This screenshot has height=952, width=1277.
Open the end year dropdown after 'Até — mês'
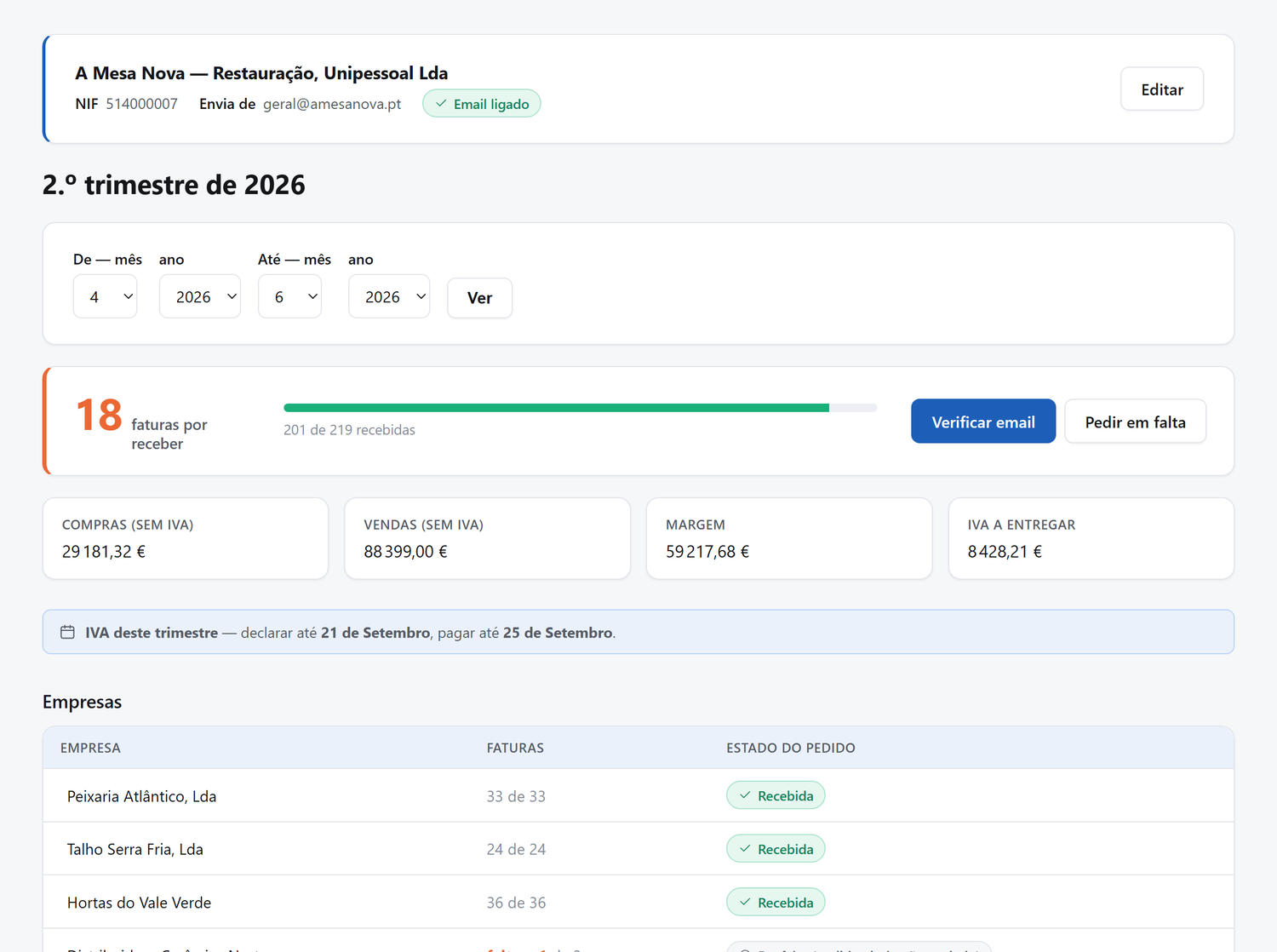[389, 296]
